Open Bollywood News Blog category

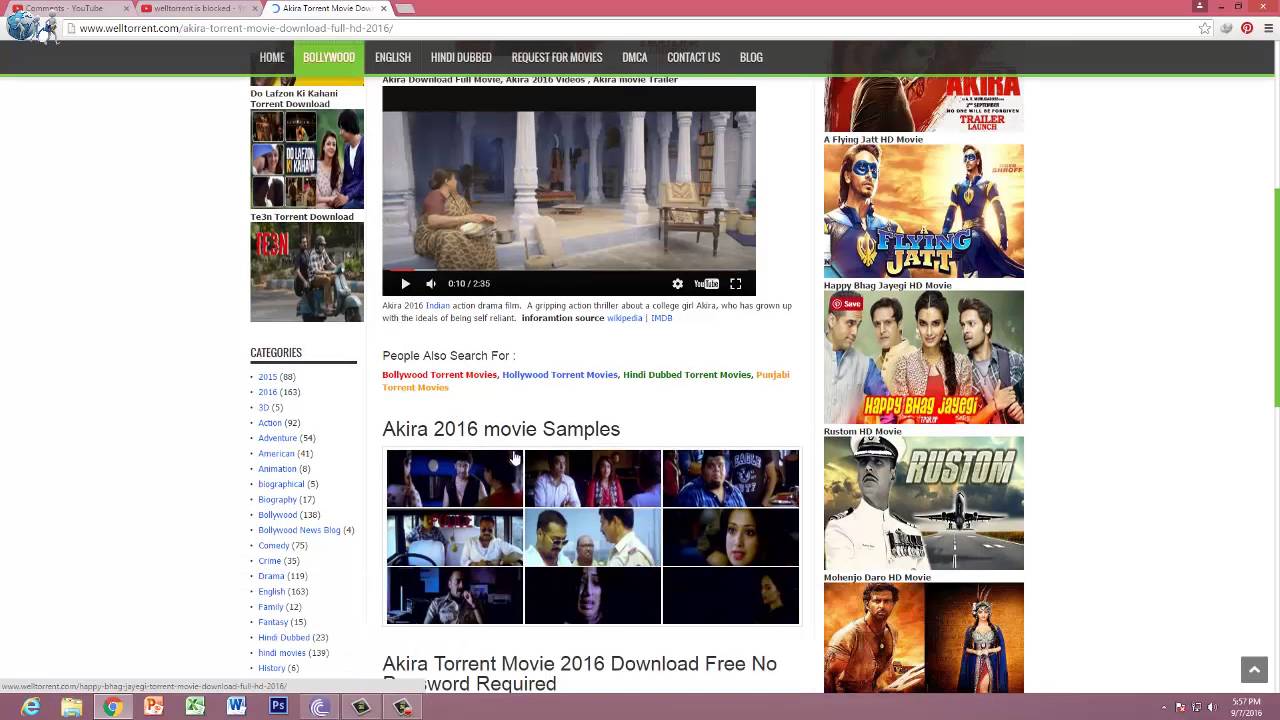pyautogui.click(x=299, y=530)
